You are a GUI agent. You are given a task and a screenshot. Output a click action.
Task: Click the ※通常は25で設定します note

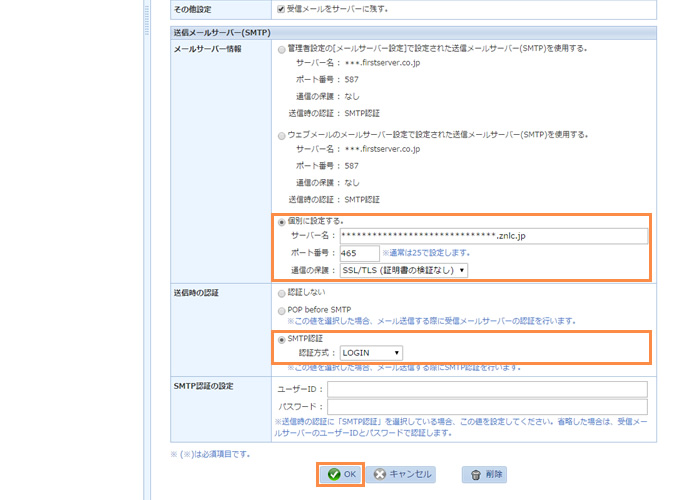[x=426, y=253]
